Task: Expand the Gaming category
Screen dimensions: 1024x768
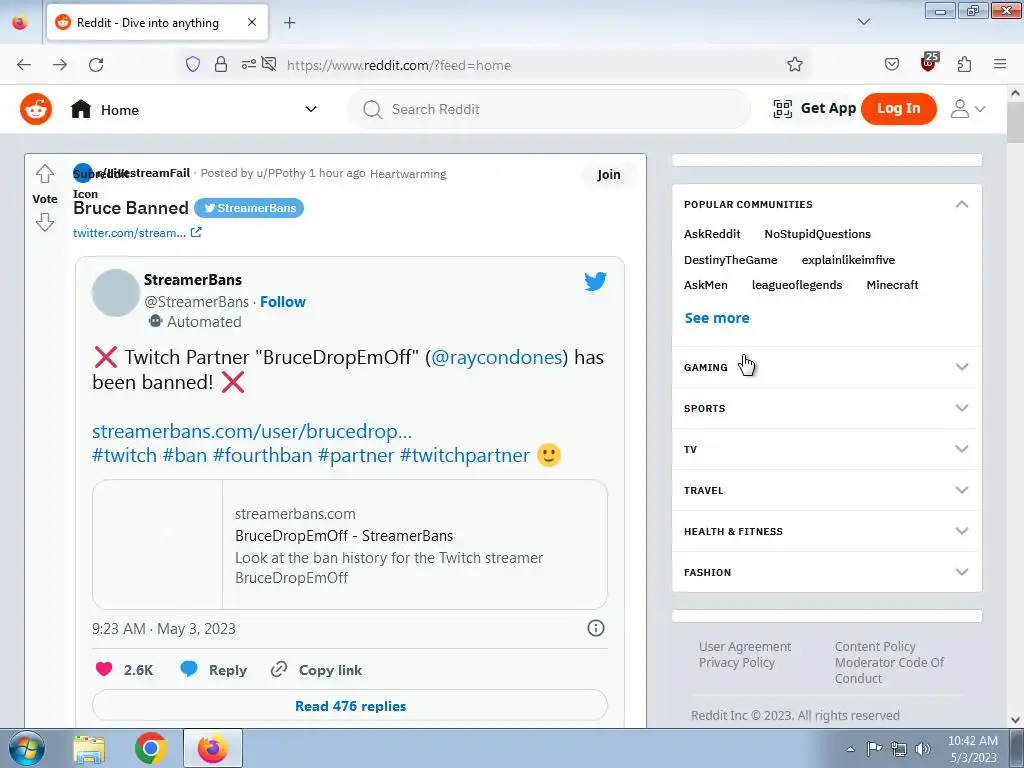Action: (826, 367)
